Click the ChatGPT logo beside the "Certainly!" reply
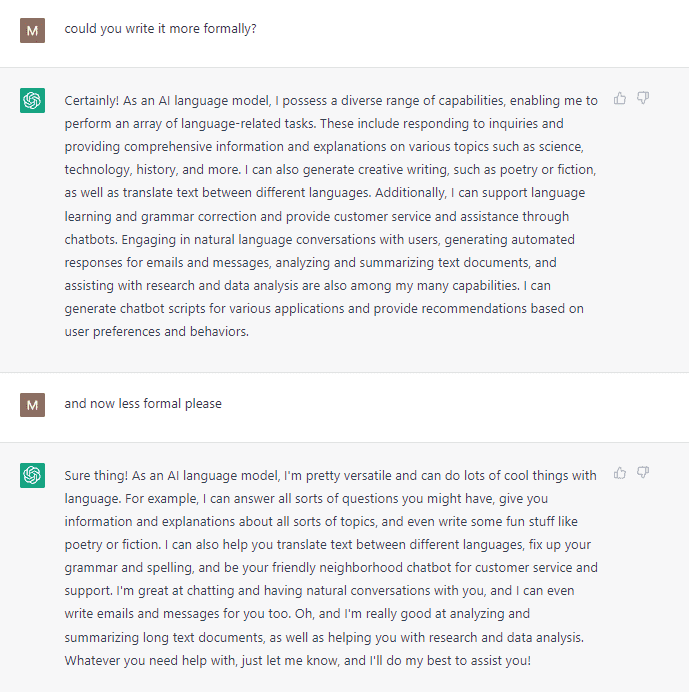 [x=32, y=100]
